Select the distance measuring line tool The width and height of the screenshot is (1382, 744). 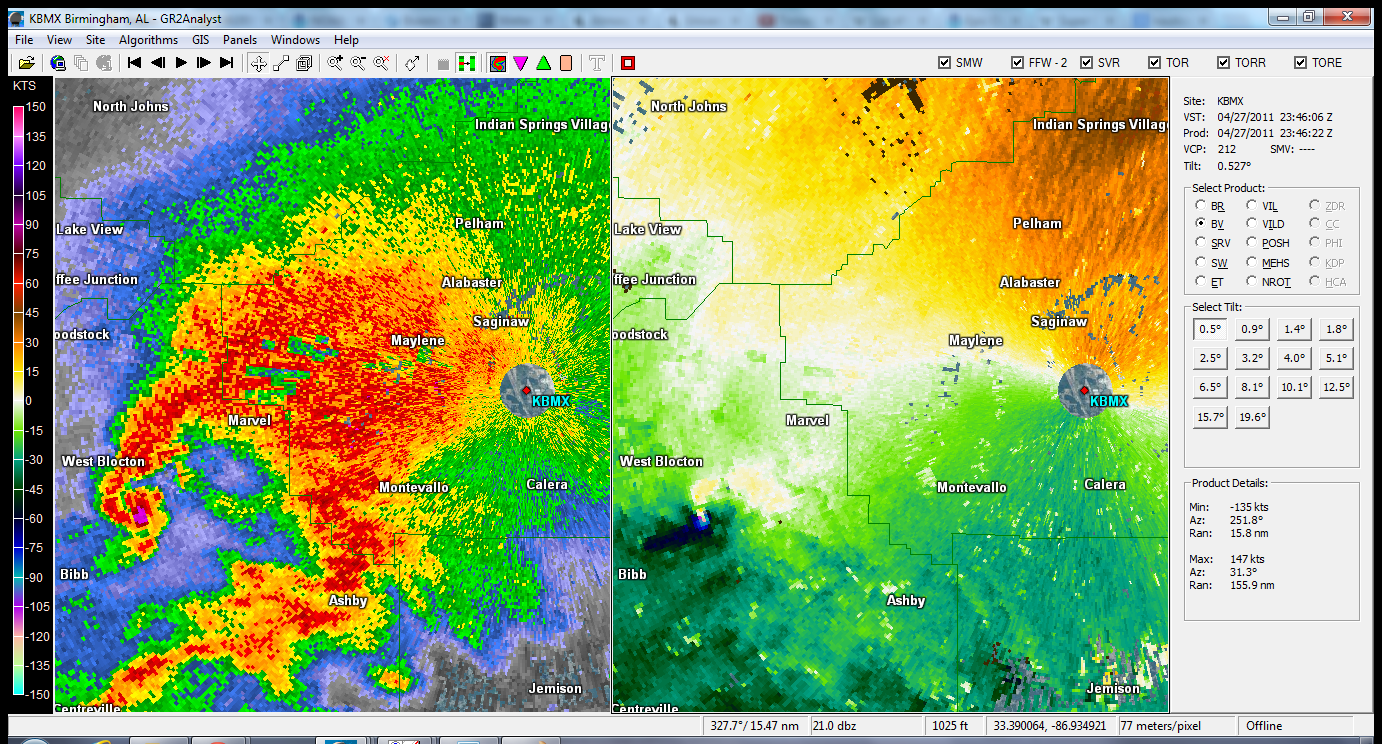(281, 63)
